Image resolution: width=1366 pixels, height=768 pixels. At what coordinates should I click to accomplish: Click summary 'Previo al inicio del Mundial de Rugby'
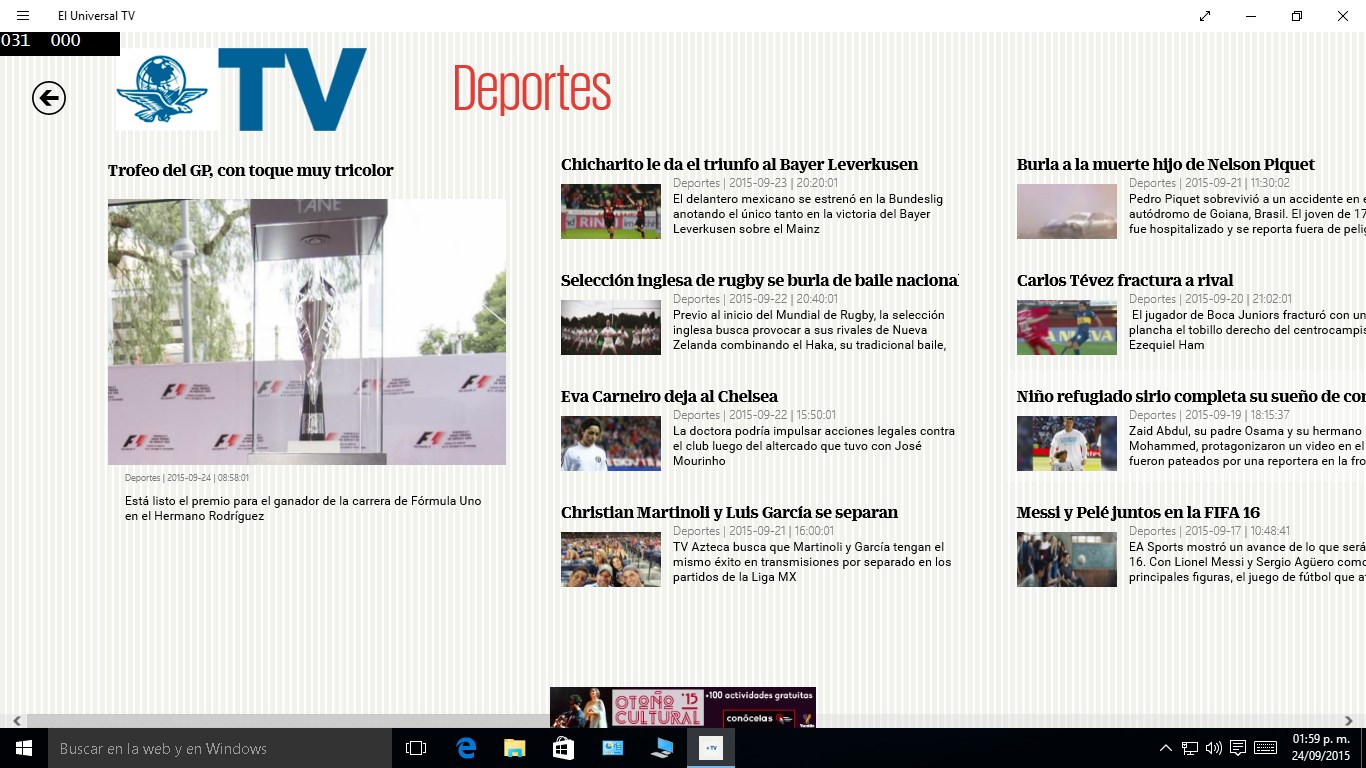(810, 330)
